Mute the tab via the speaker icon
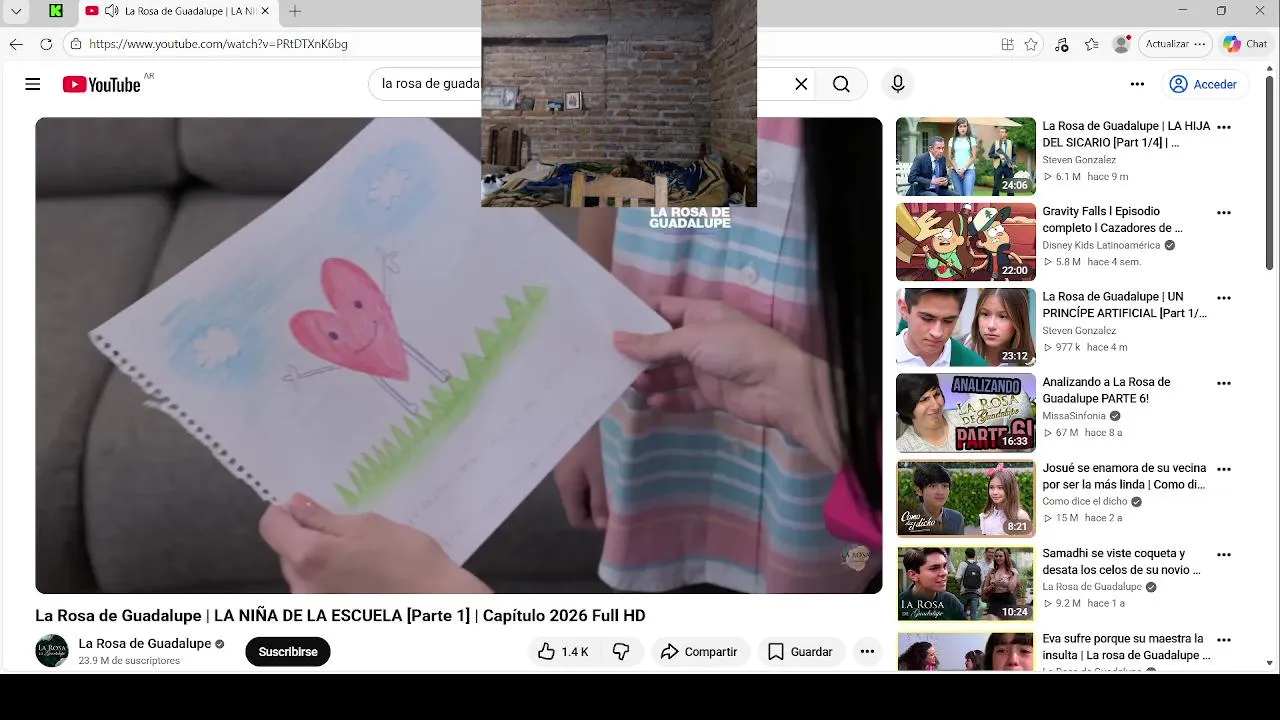 [x=111, y=11]
